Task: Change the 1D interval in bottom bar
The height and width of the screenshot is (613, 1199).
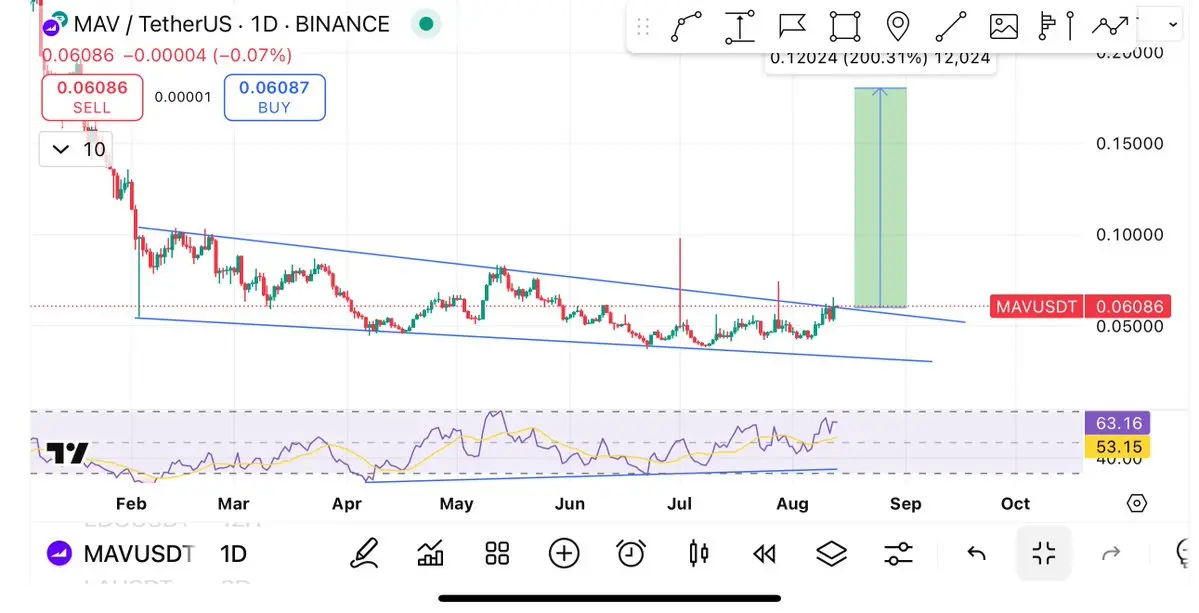Action: [x=233, y=553]
